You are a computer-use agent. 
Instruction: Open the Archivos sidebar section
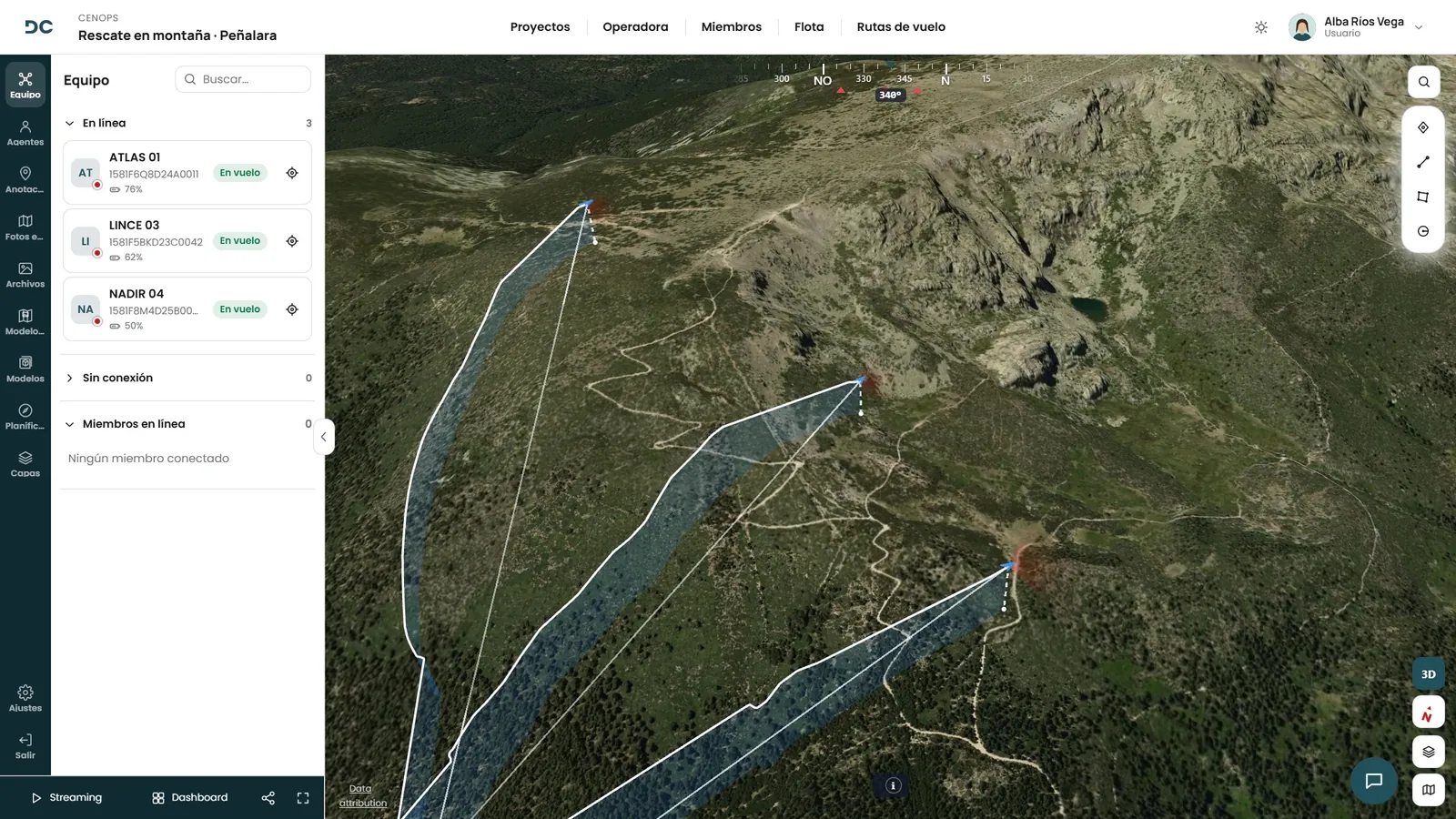[25, 275]
